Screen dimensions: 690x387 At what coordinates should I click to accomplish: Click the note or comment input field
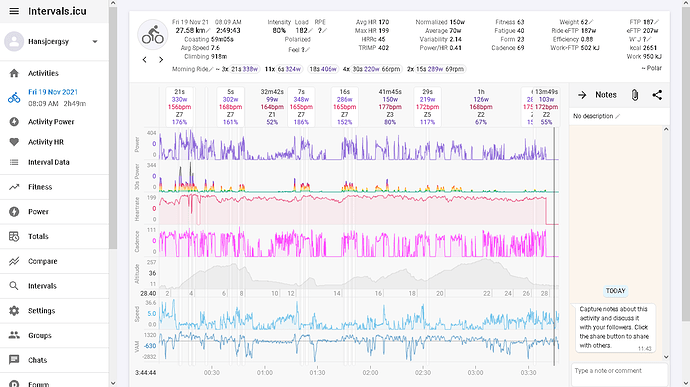click(x=620, y=374)
